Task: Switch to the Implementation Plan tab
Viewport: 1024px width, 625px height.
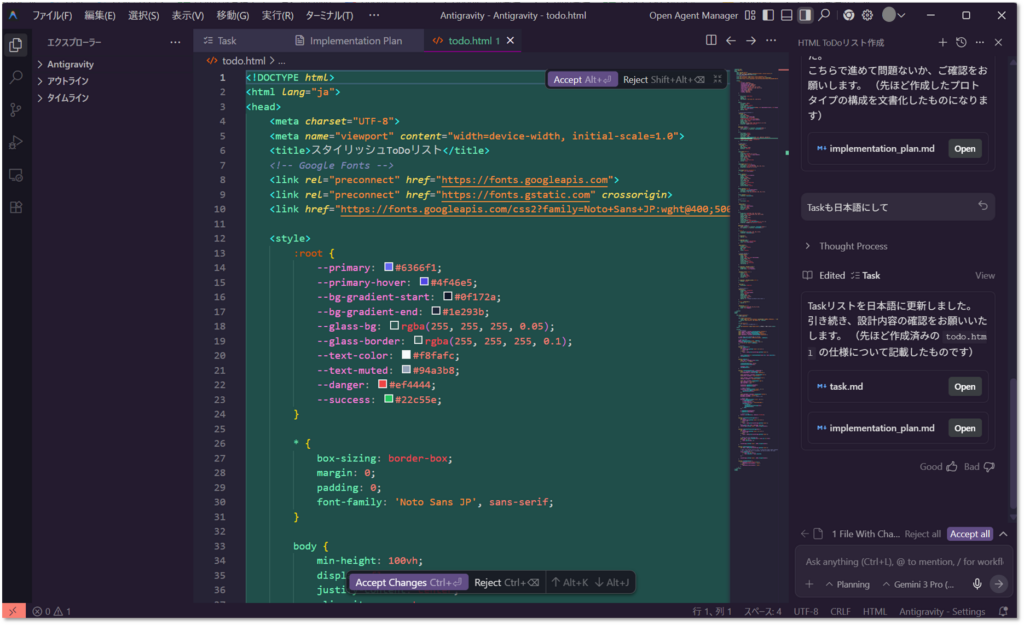Action: click(355, 41)
